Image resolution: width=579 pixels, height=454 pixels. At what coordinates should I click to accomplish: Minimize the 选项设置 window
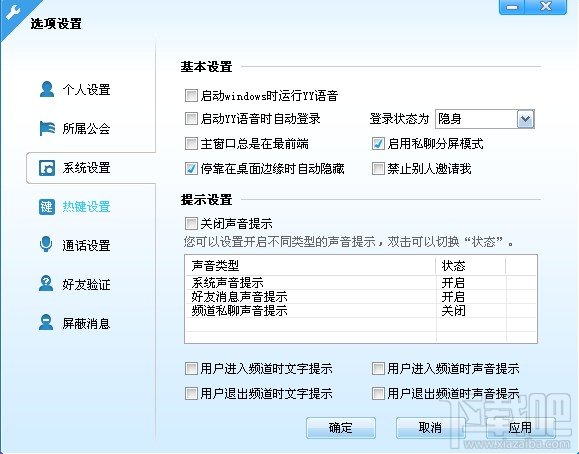[512, 7]
